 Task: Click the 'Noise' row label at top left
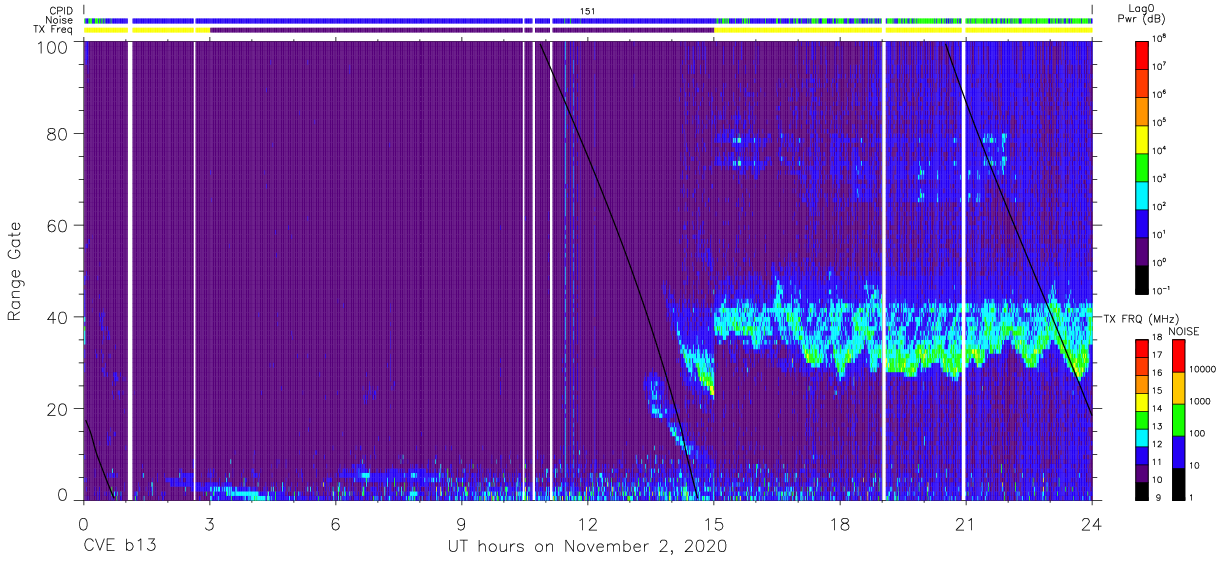point(60,20)
